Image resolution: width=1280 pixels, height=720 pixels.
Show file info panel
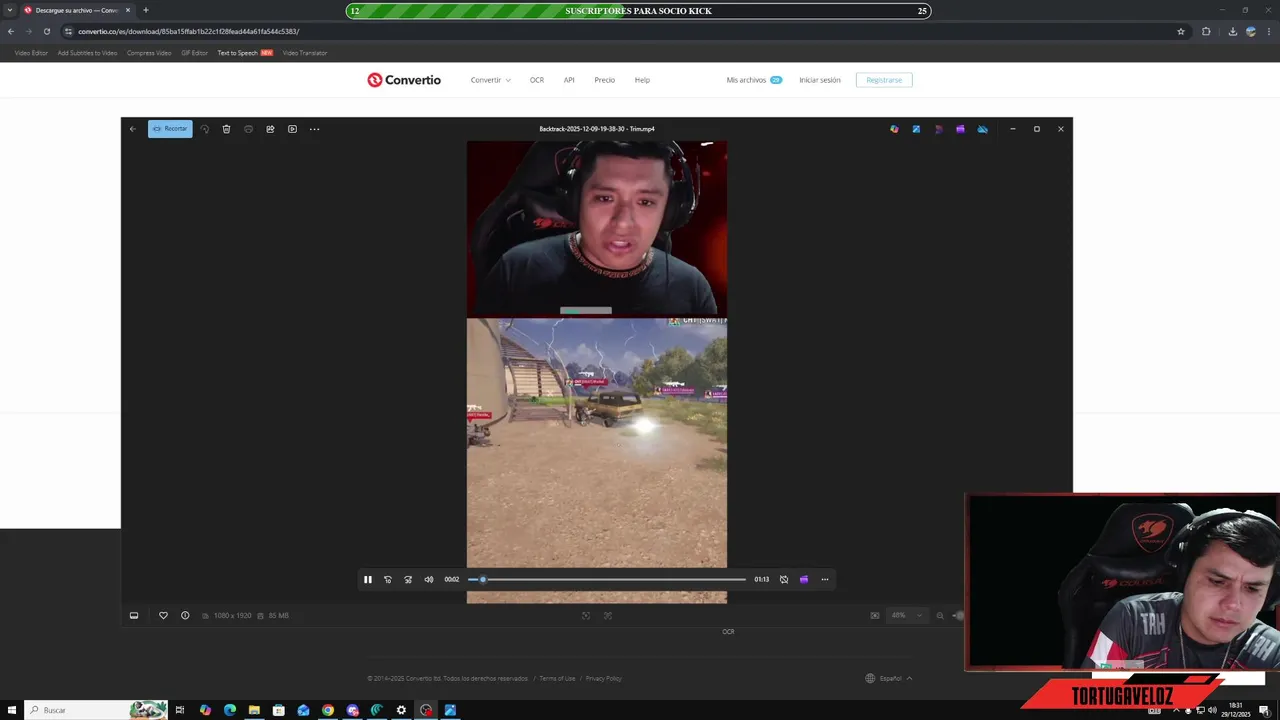pos(185,615)
